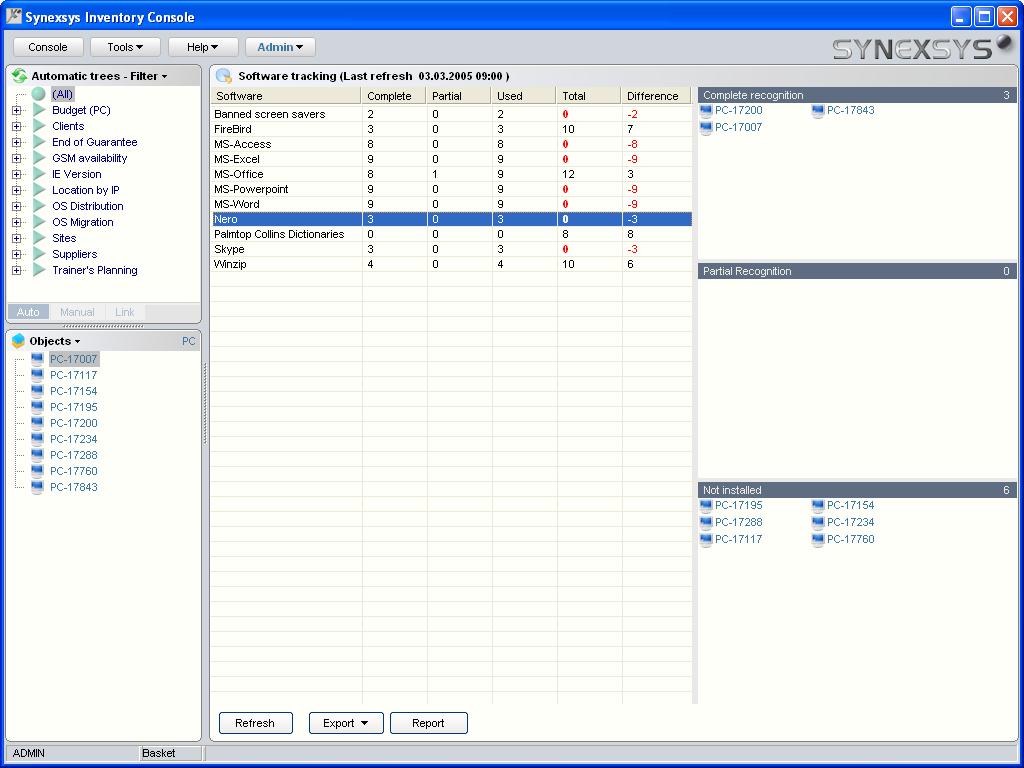The image size is (1024, 768).
Task: Select the MS-Powerpoint software row
Action: pos(451,189)
